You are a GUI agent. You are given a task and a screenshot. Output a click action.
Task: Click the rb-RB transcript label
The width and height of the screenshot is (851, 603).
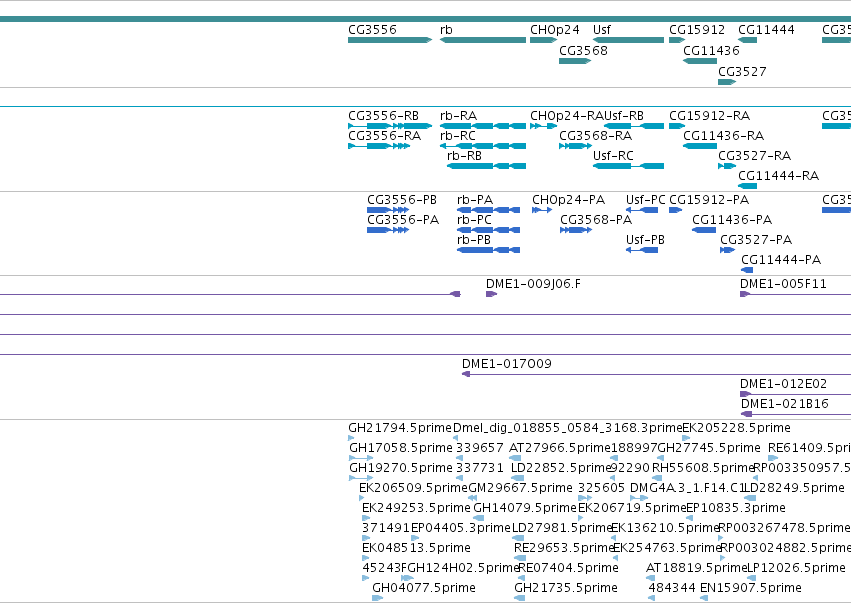click(x=465, y=156)
